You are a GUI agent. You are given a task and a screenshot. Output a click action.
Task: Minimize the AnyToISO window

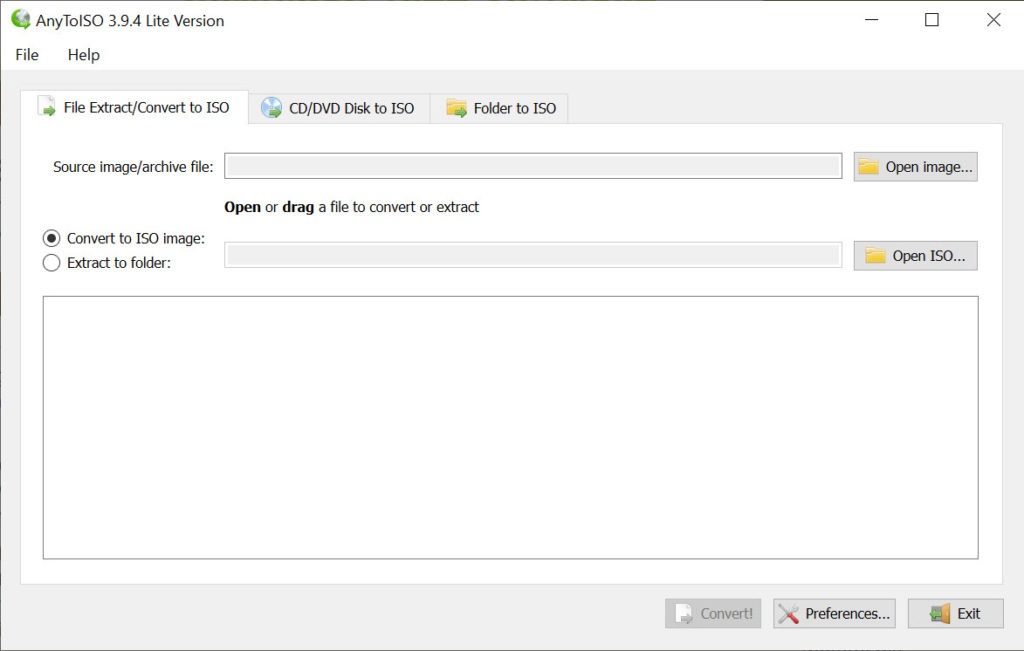[871, 20]
